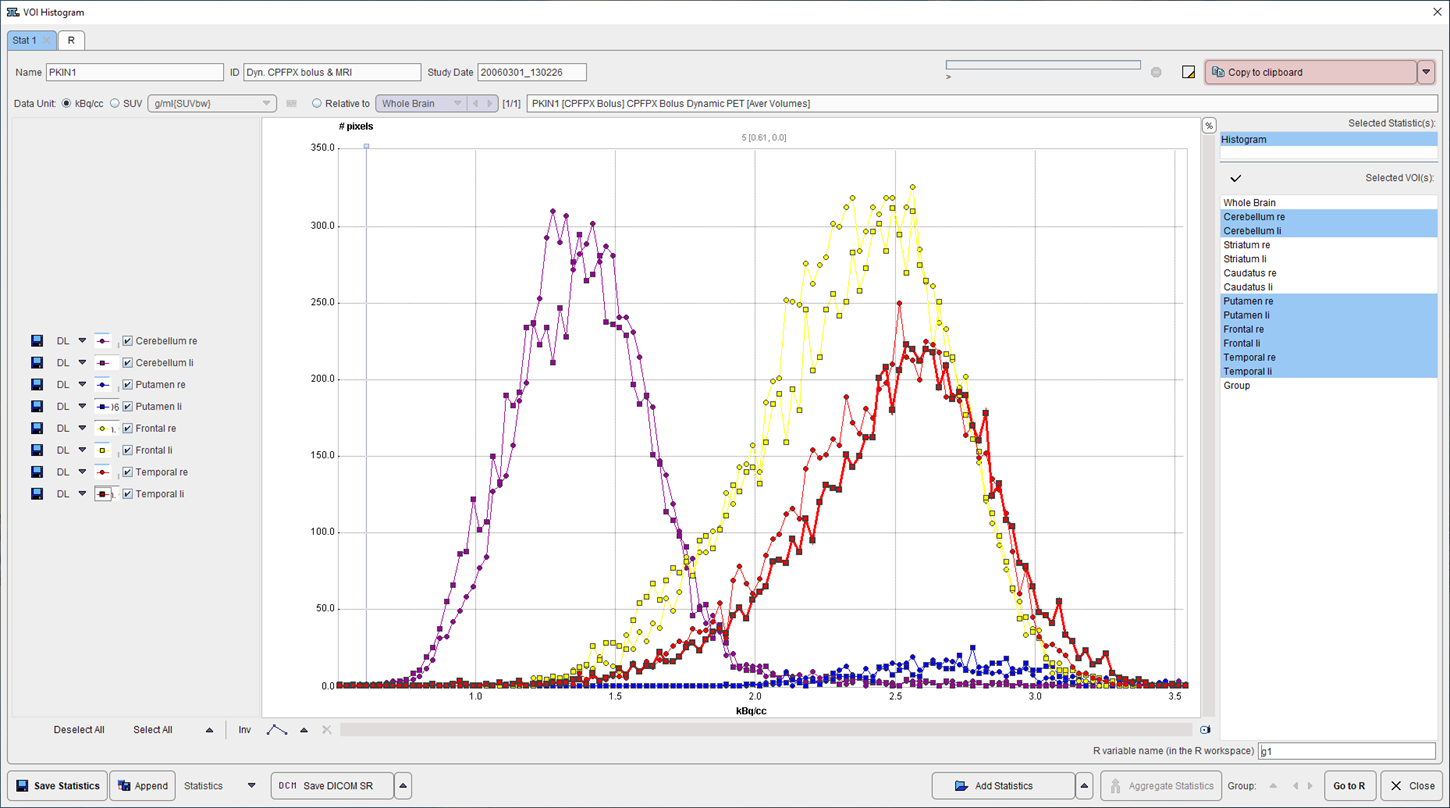Click the save icon for Putamen re curve
The width and height of the screenshot is (1450, 808).
point(37,385)
